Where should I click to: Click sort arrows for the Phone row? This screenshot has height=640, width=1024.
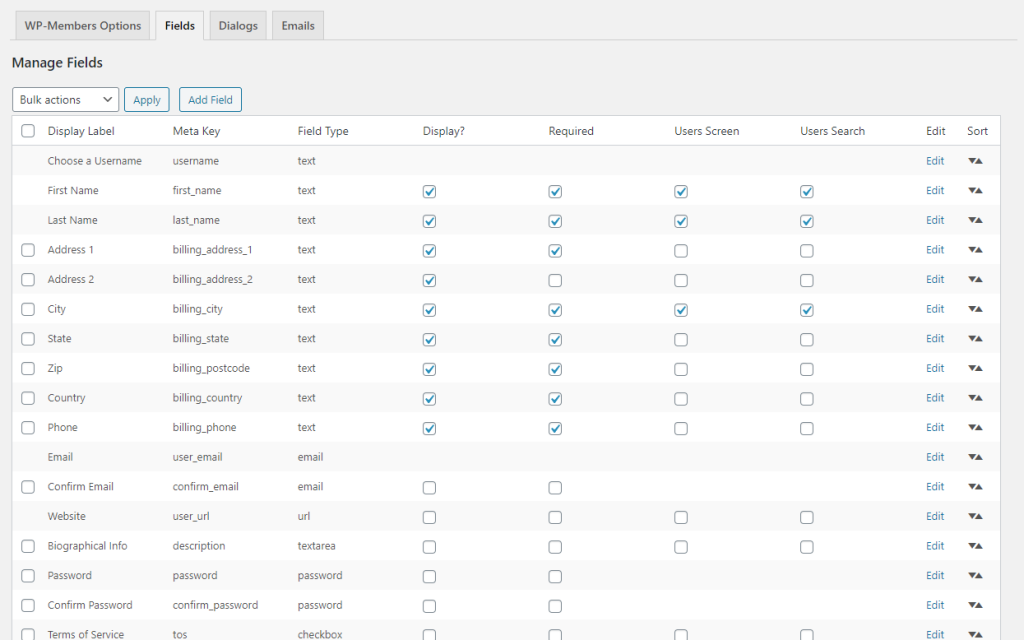click(x=976, y=428)
